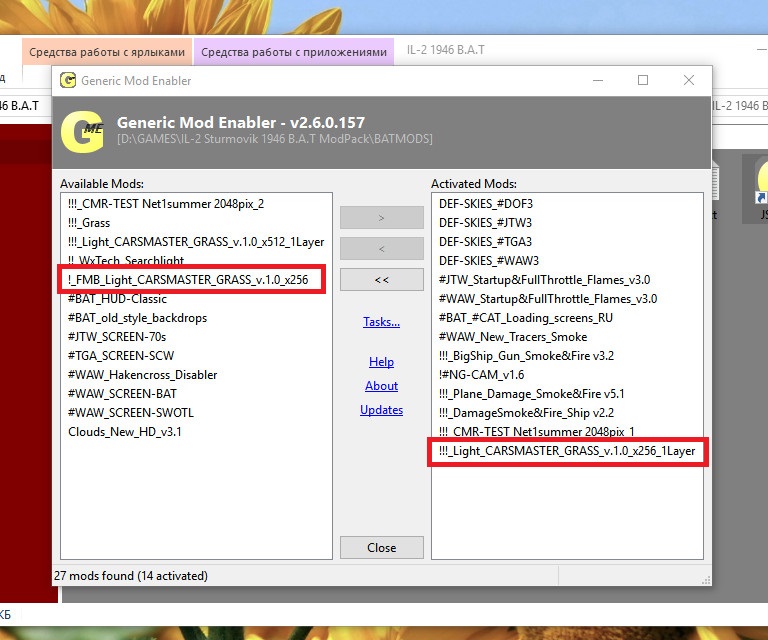Click the Generic Mod Enabler title bar icon
Screen dimensions: 768x640
(68, 80)
